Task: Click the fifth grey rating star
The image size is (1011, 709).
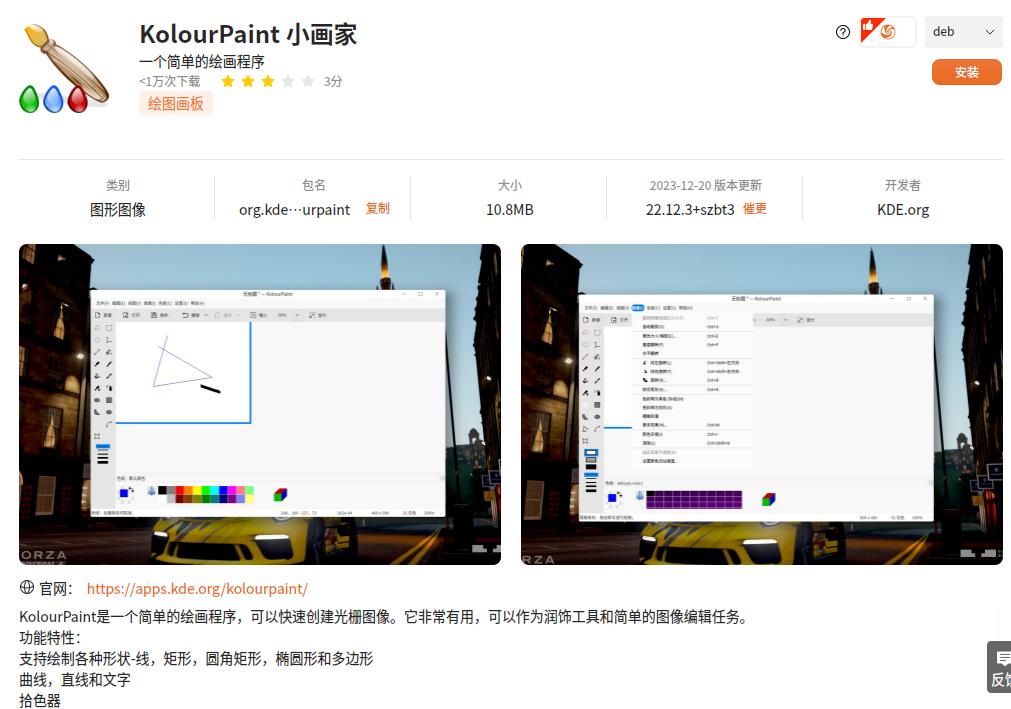Action: pos(308,81)
